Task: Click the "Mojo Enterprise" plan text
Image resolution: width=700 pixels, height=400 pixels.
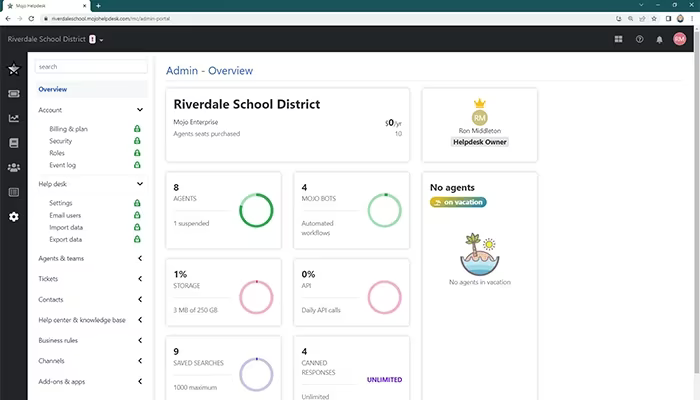Action: click(196, 122)
